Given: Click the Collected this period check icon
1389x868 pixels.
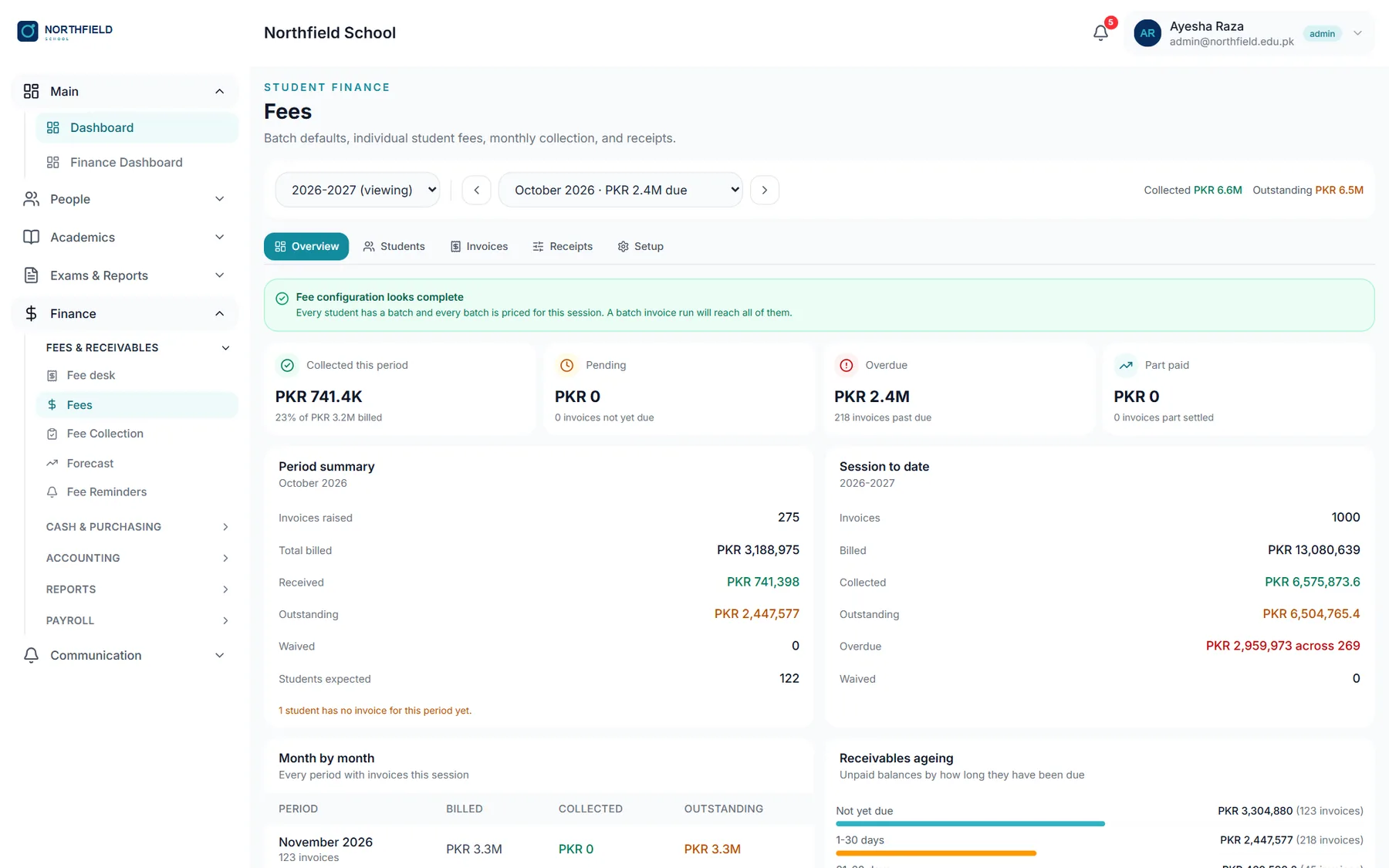Looking at the screenshot, I should tap(287, 365).
